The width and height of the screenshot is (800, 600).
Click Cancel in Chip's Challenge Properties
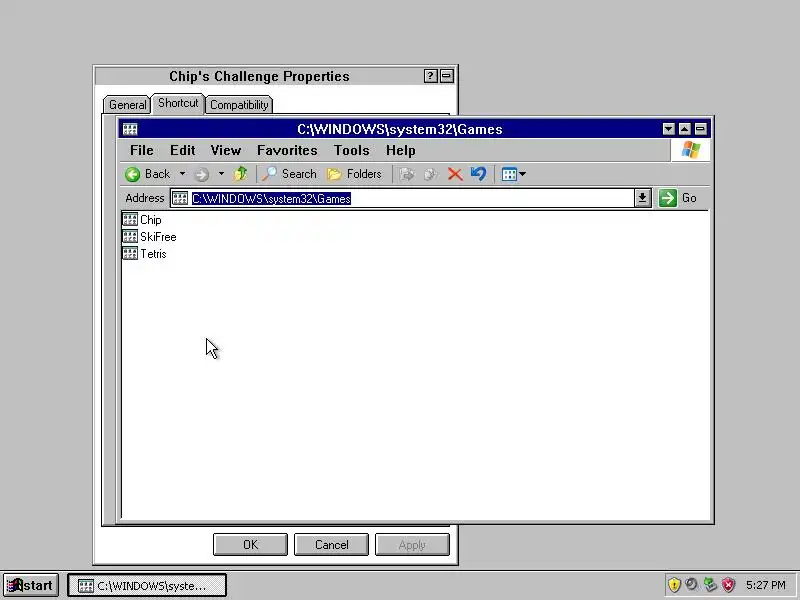[331, 544]
